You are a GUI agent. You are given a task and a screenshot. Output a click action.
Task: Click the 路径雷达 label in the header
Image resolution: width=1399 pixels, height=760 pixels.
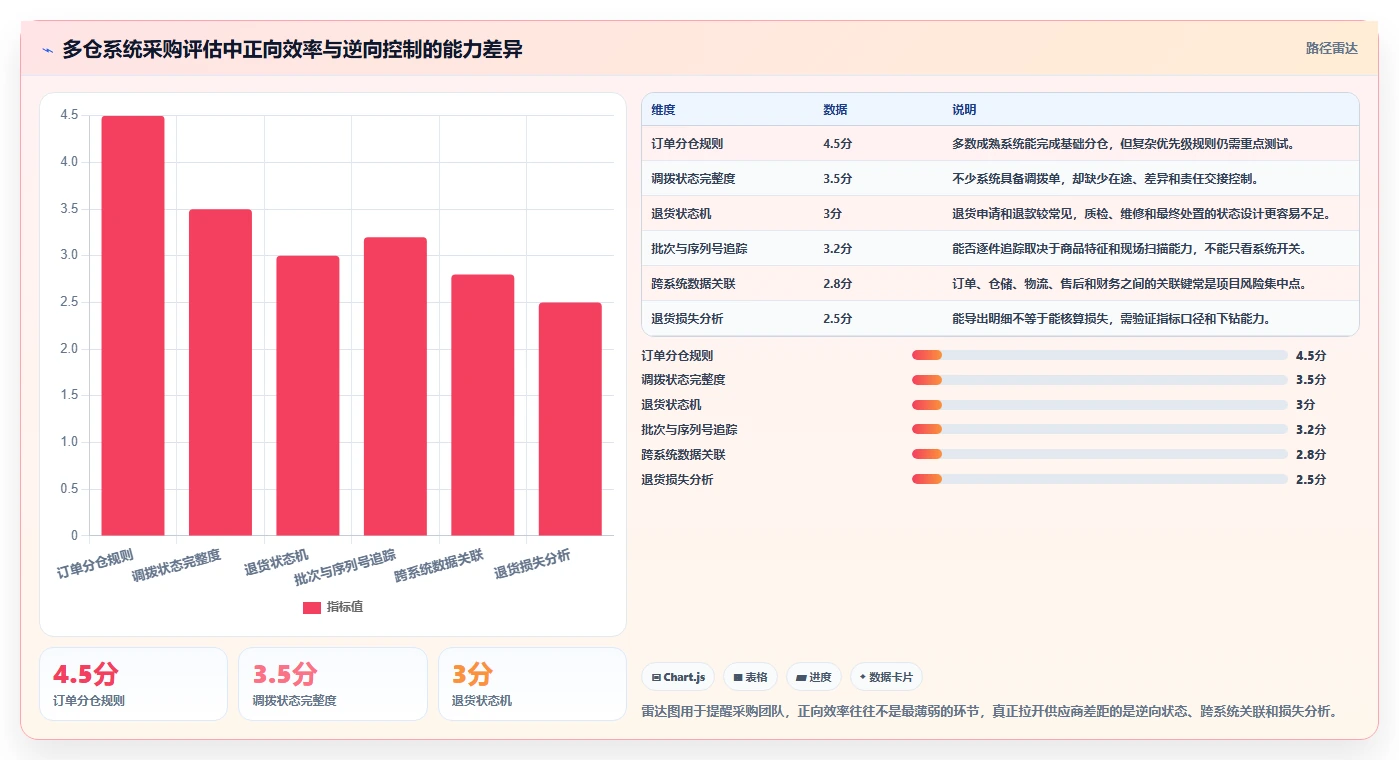[1331, 48]
